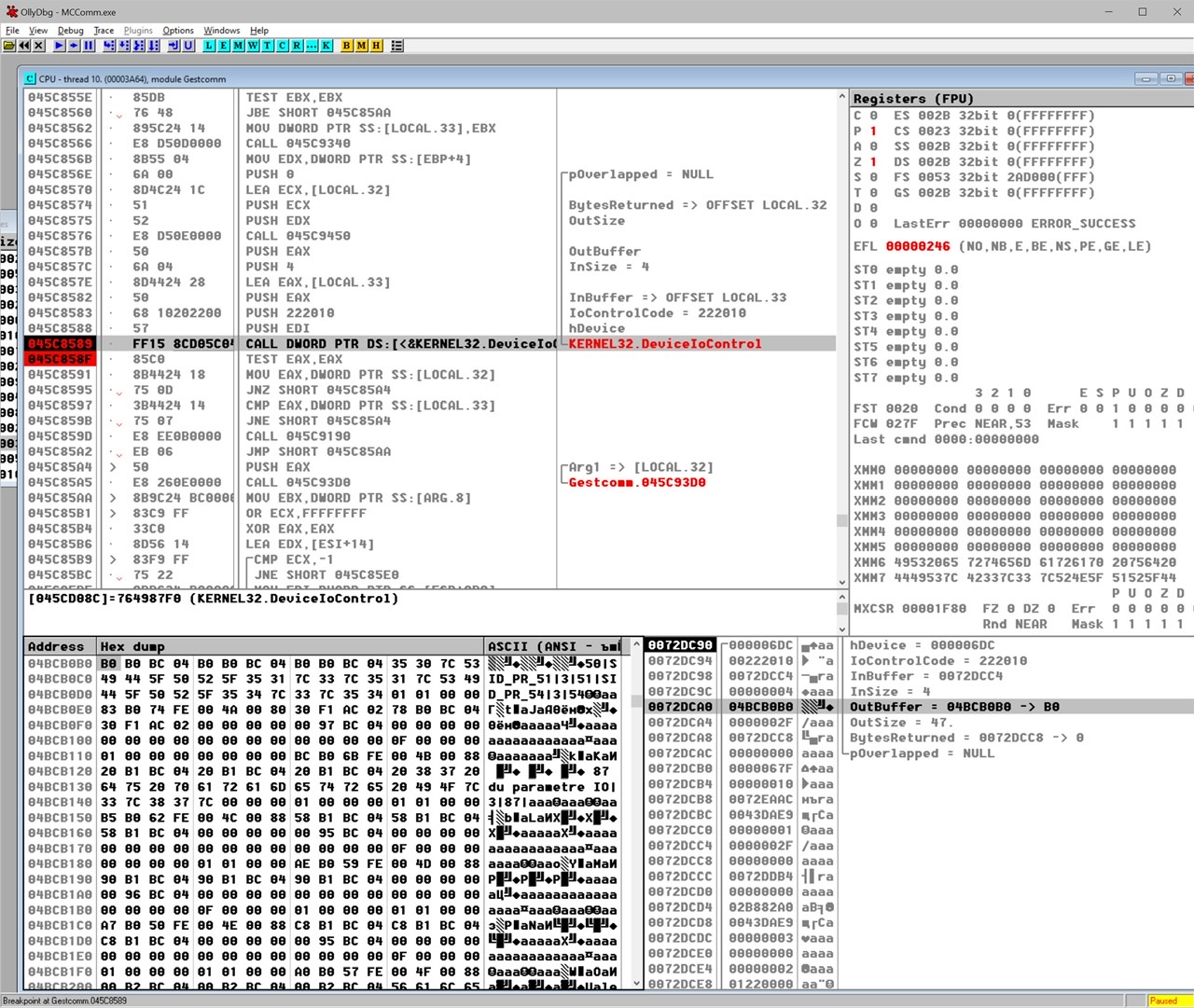1194x1008 pixels.
Task: Open the Options menu
Action: (x=178, y=30)
